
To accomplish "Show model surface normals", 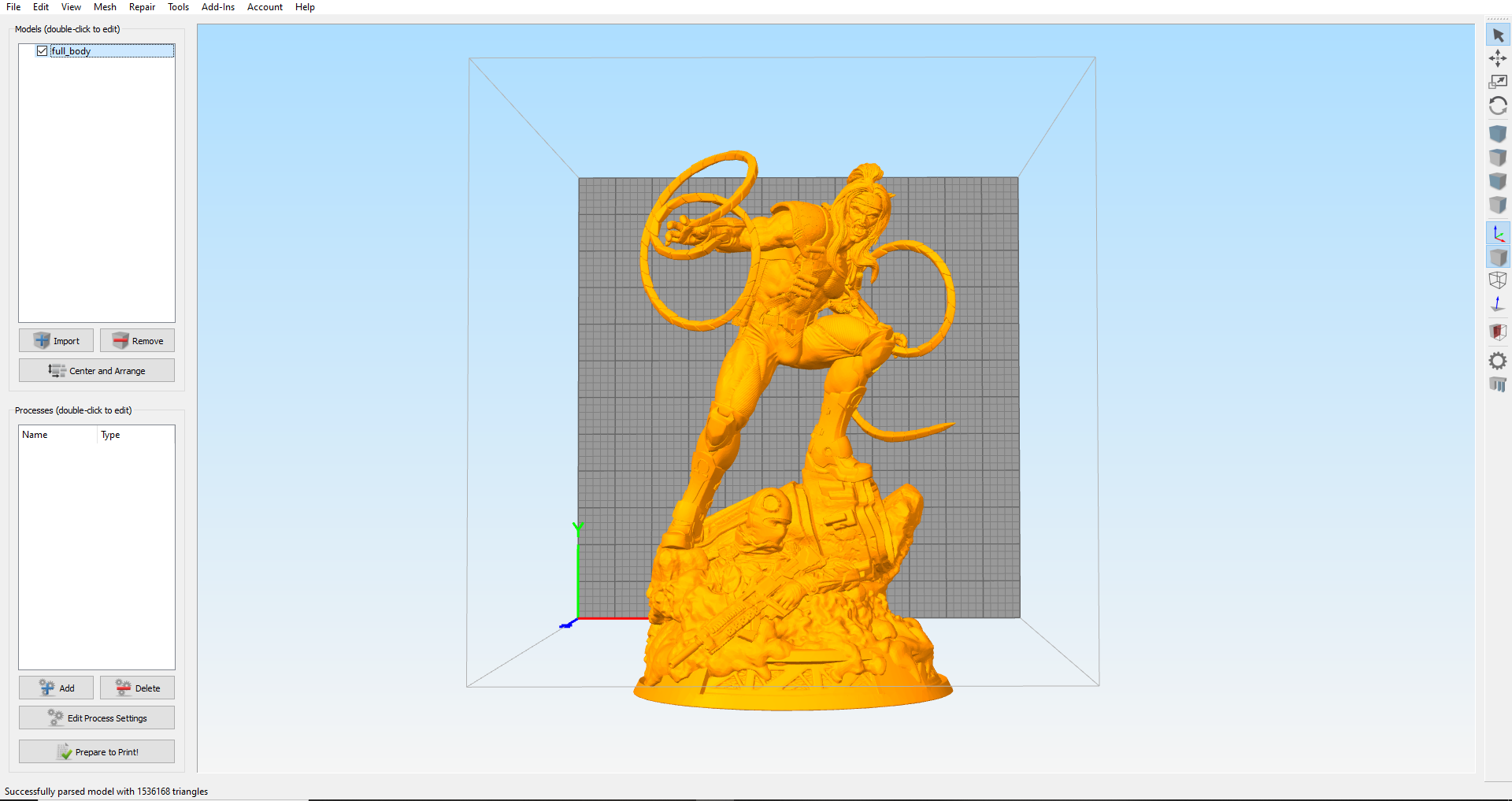I will pyautogui.click(x=1498, y=304).
